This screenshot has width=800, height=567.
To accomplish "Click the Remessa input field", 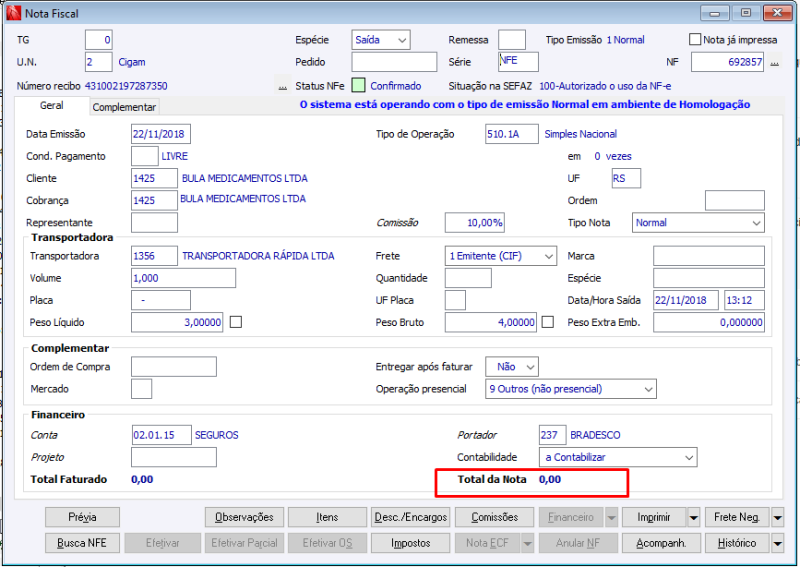I will [x=512, y=40].
